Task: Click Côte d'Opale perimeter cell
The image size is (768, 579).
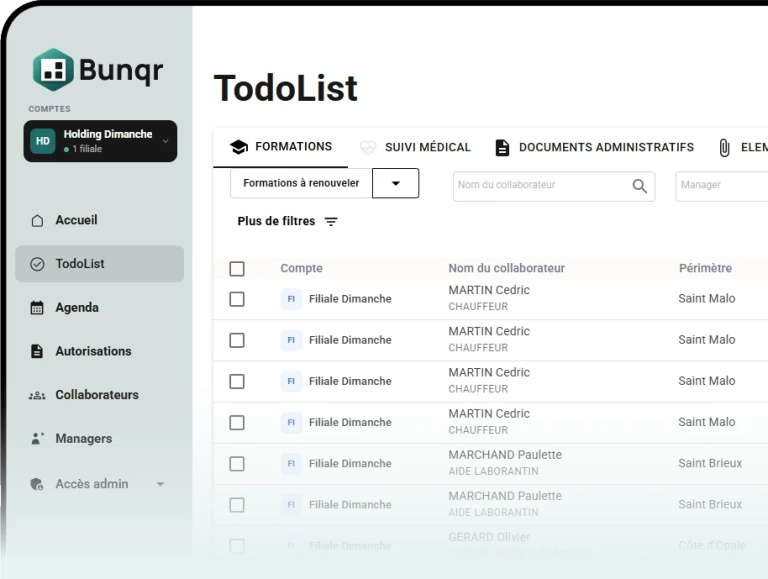Action: pyautogui.click(x=712, y=546)
